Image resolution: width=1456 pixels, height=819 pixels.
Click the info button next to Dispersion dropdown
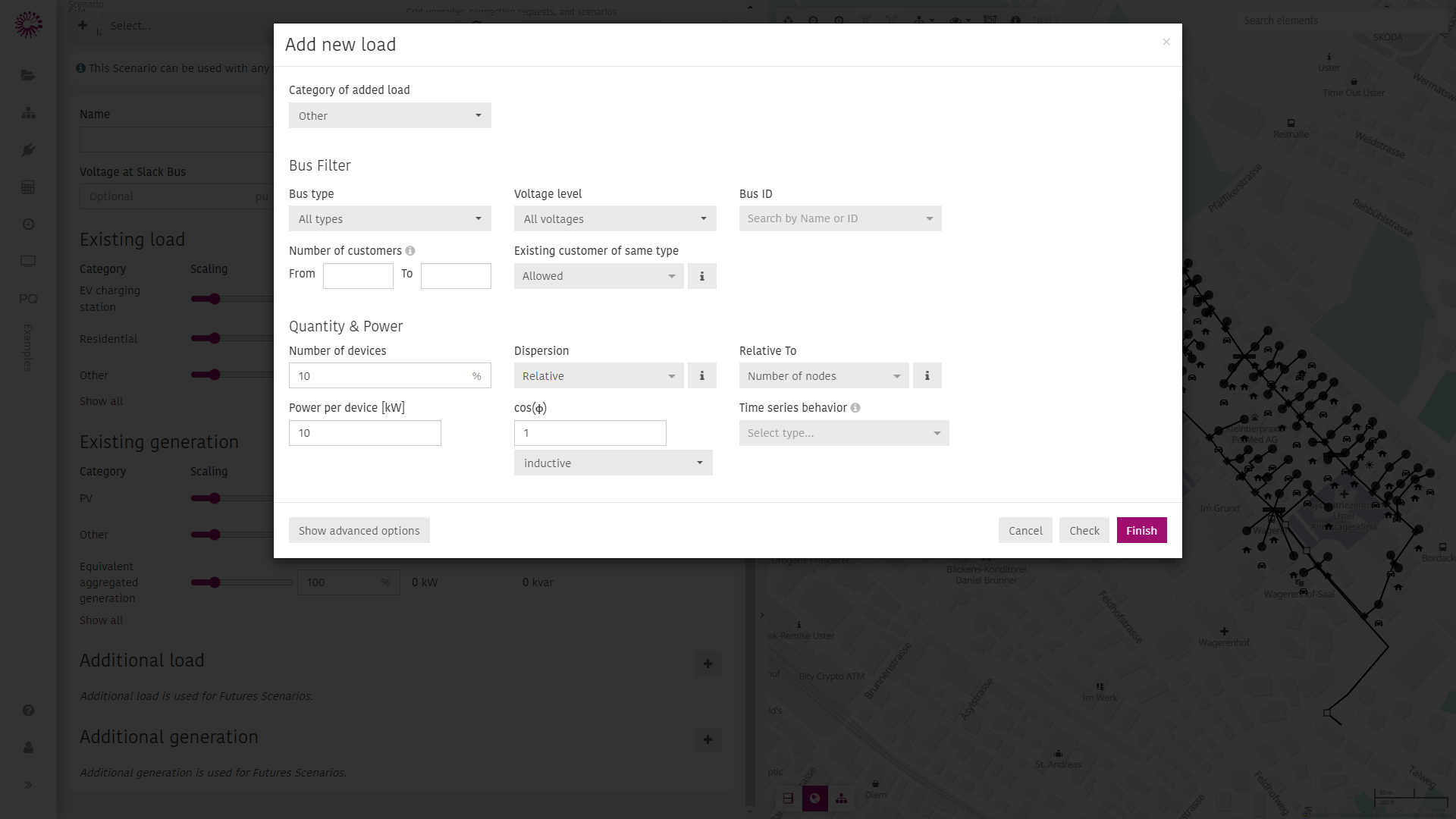pos(702,375)
